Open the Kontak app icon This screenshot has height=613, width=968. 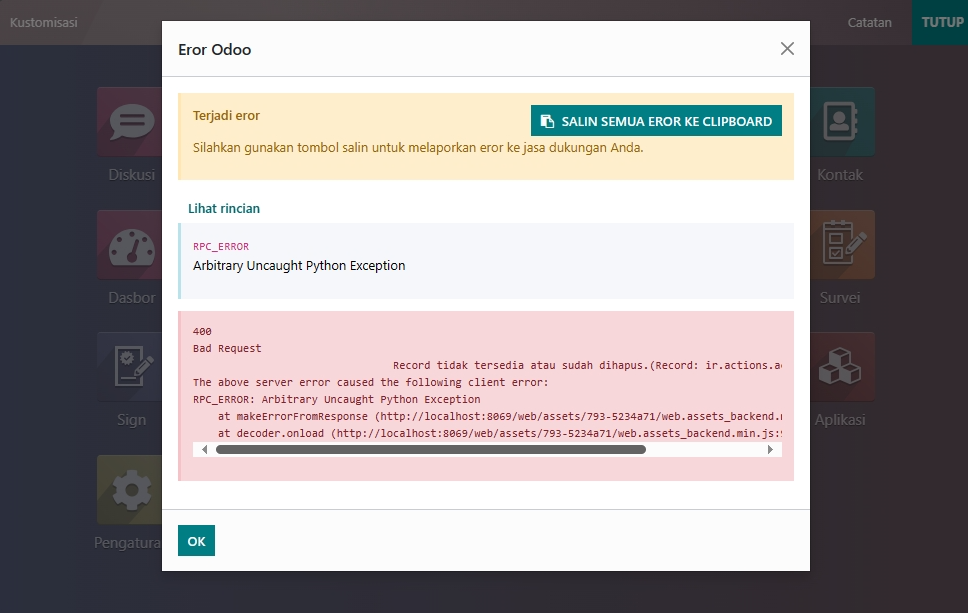coord(842,122)
